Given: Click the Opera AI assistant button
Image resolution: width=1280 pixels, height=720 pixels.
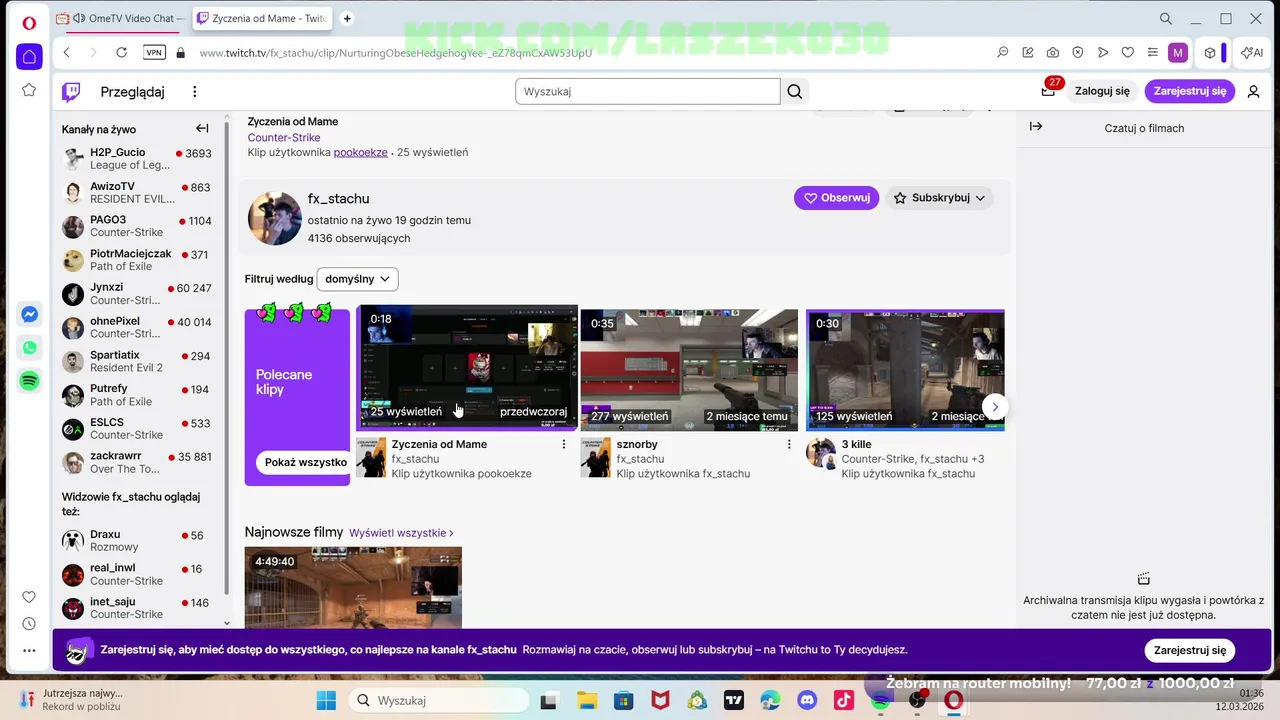Looking at the screenshot, I should click(x=1252, y=52).
